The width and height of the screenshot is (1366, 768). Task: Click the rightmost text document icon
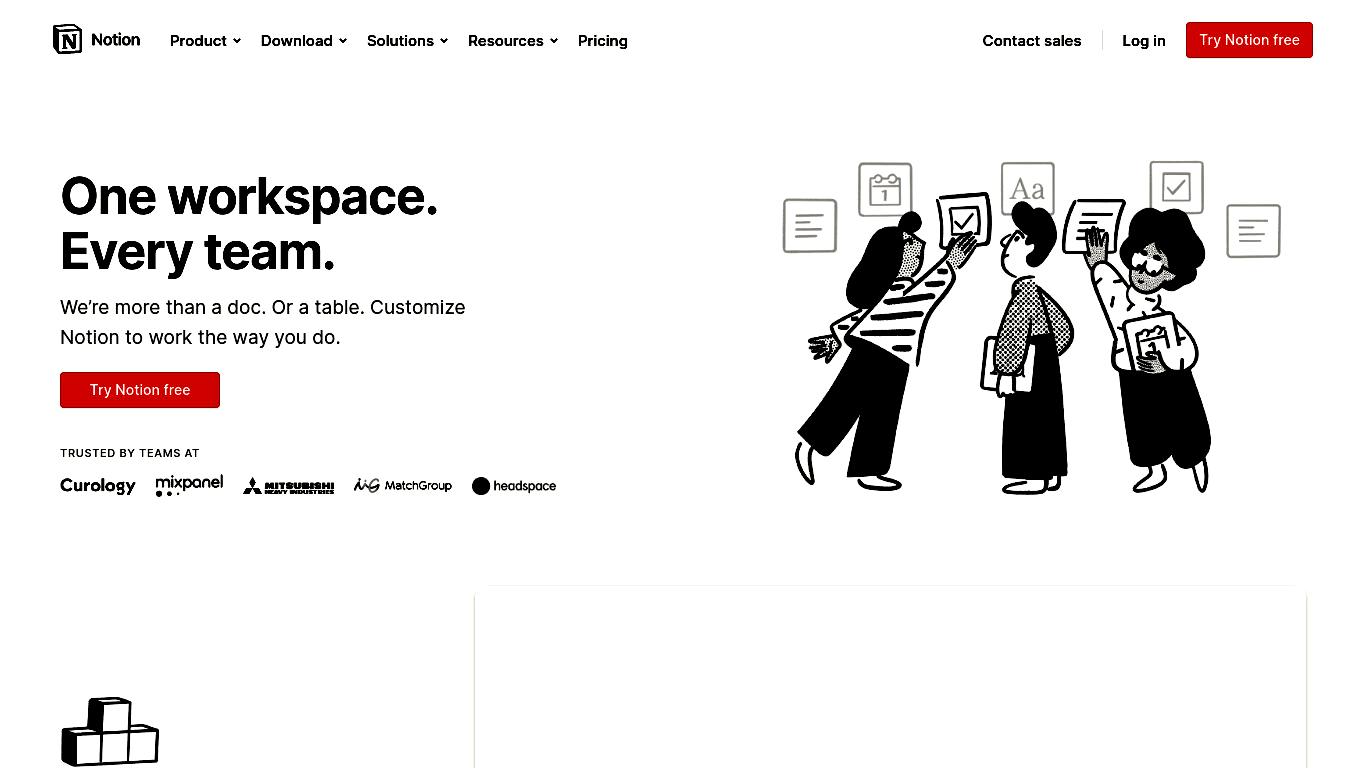[x=1253, y=231]
